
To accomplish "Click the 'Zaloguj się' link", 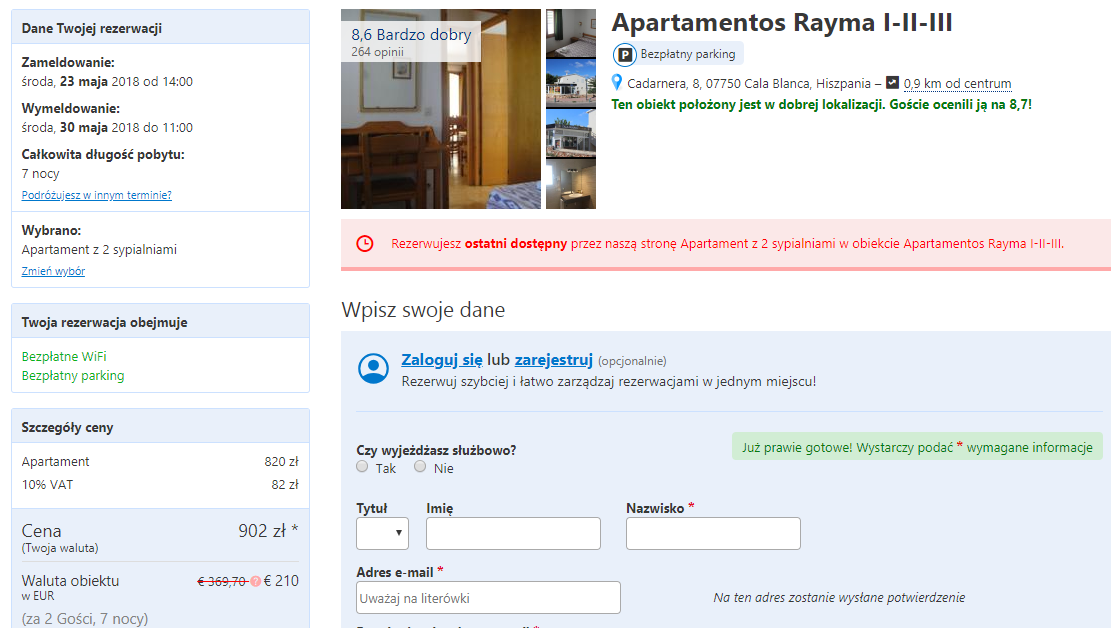I will coord(442,360).
